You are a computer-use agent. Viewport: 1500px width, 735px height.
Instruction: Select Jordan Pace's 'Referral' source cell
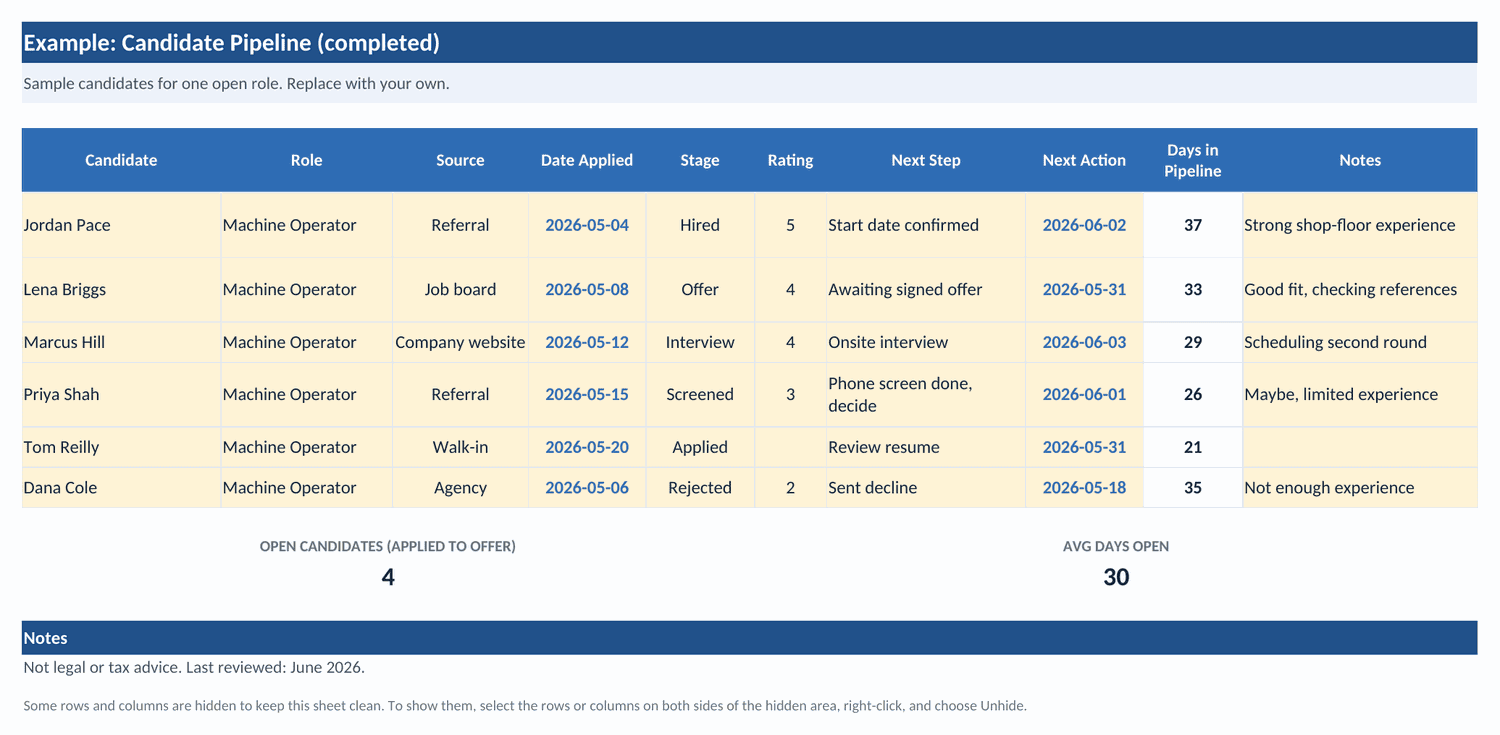[460, 225]
